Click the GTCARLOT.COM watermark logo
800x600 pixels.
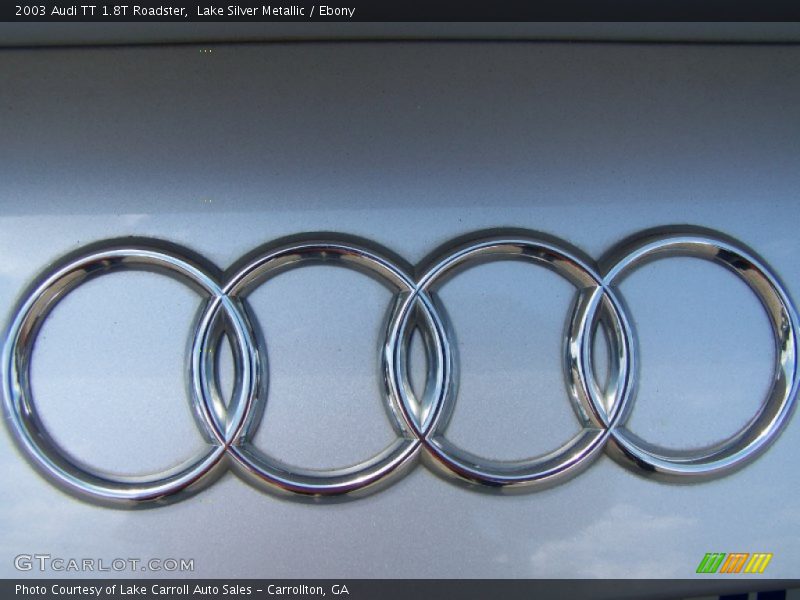(103, 564)
